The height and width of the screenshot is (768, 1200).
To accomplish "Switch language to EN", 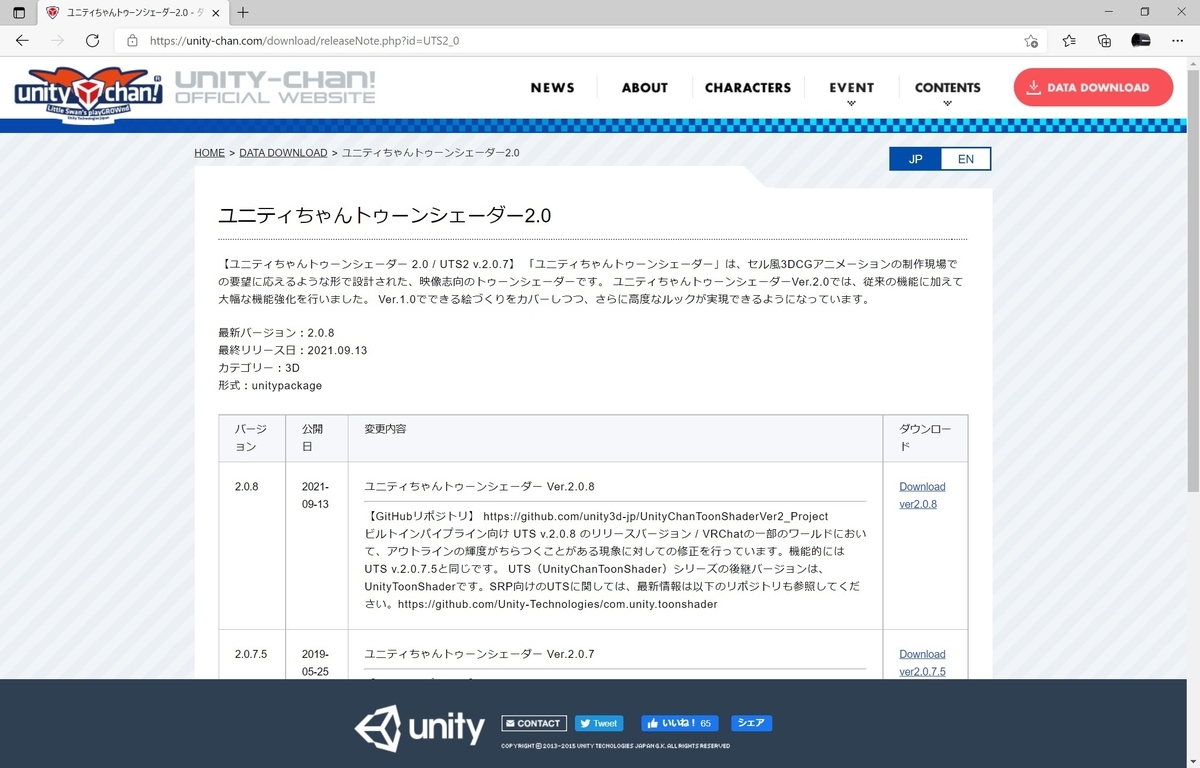I will coord(966,159).
